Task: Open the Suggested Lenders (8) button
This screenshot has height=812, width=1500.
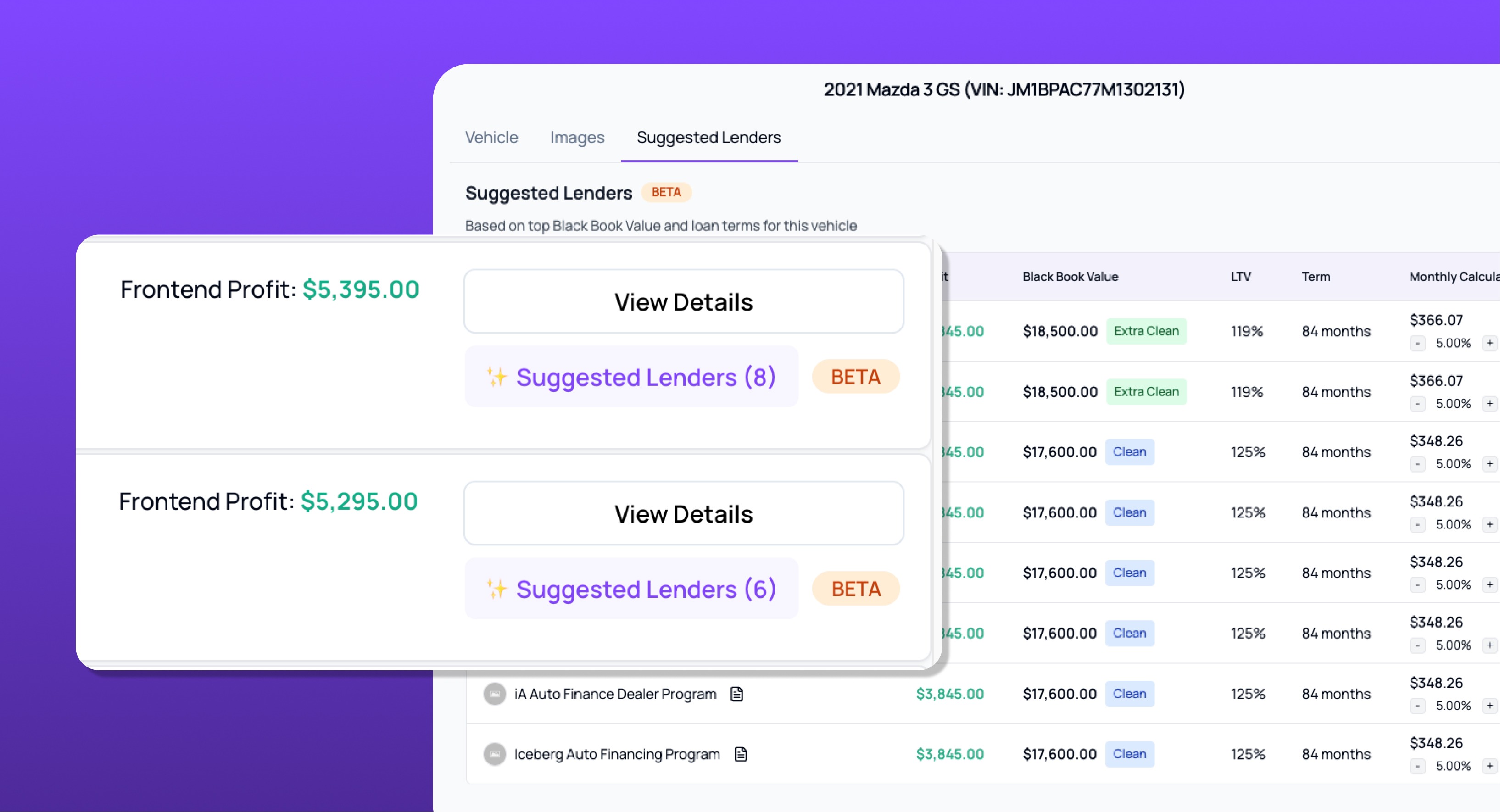Action: pyautogui.click(x=632, y=377)
